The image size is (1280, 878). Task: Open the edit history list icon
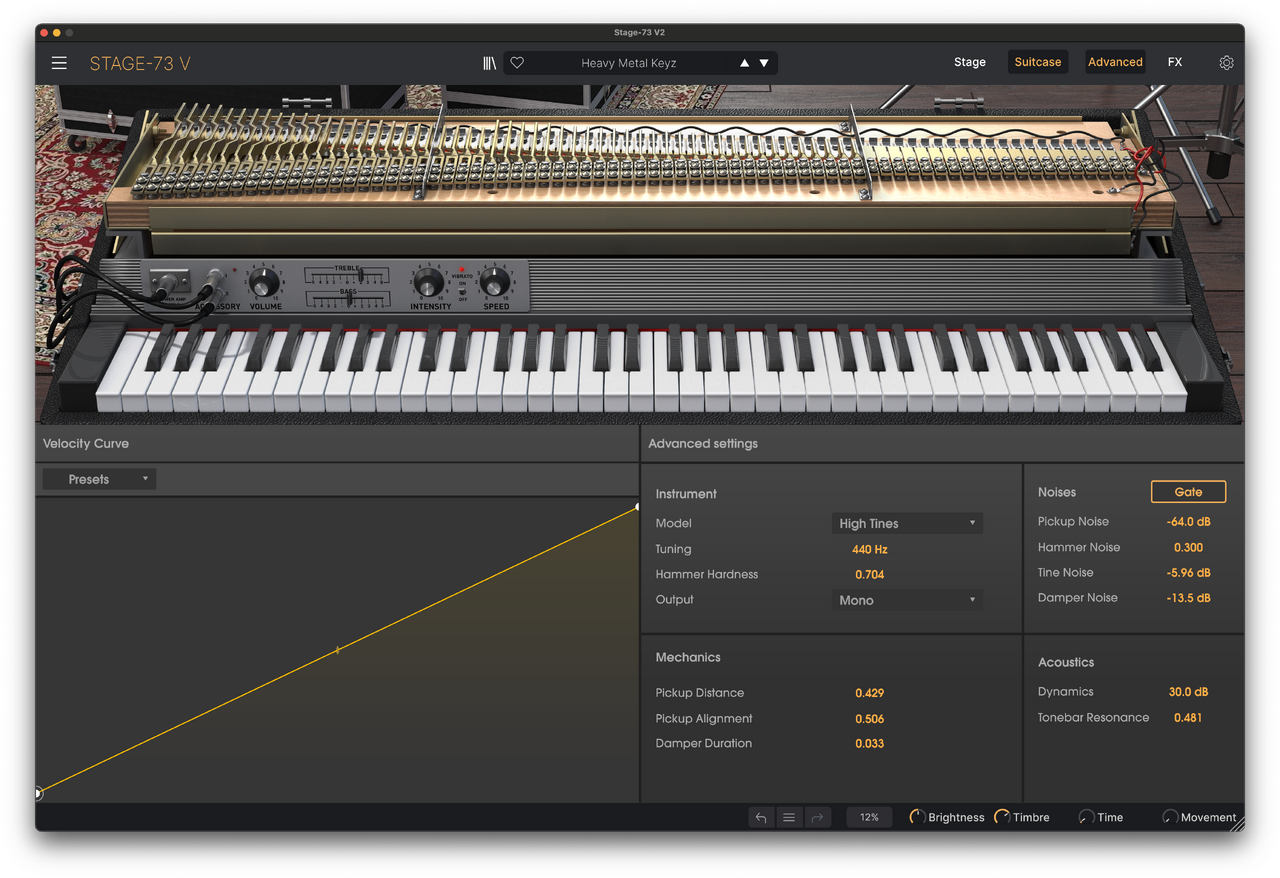pyautogui.click(x=789, y=817)
